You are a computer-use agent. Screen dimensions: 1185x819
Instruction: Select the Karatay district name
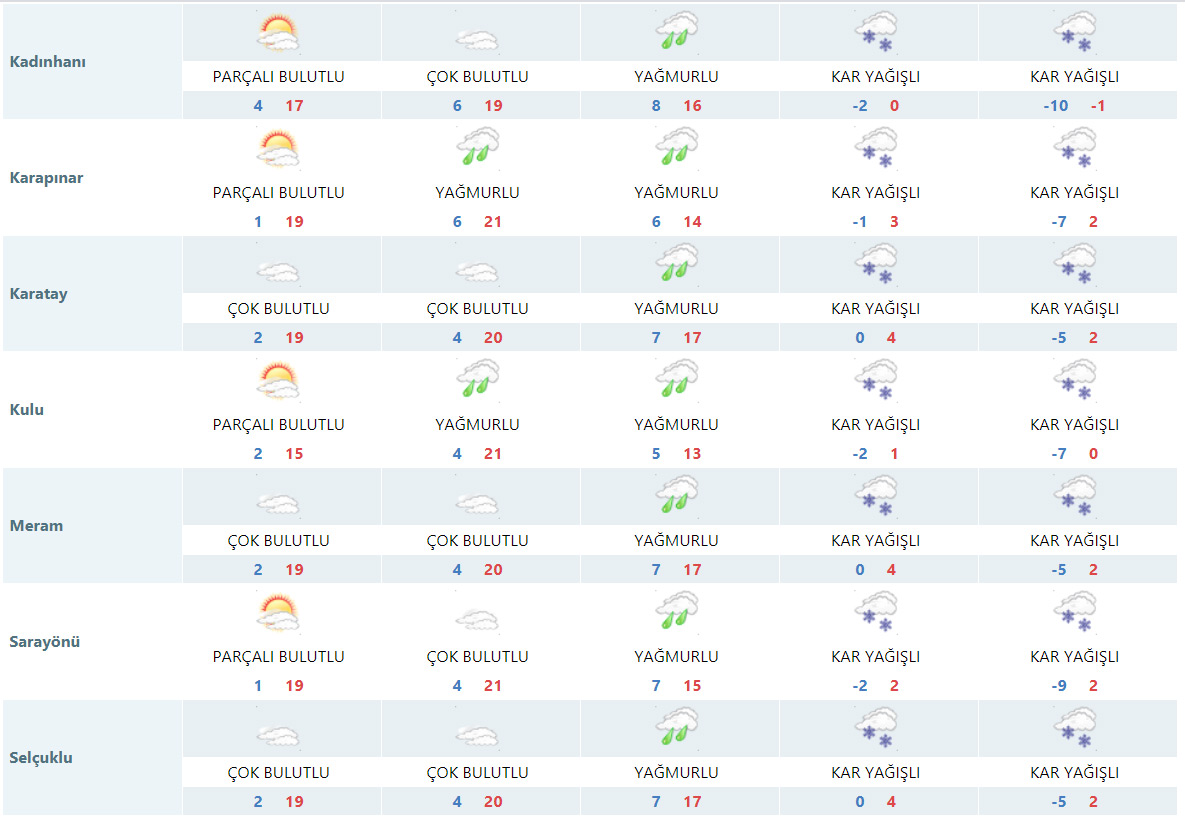[x=38, y=294]
